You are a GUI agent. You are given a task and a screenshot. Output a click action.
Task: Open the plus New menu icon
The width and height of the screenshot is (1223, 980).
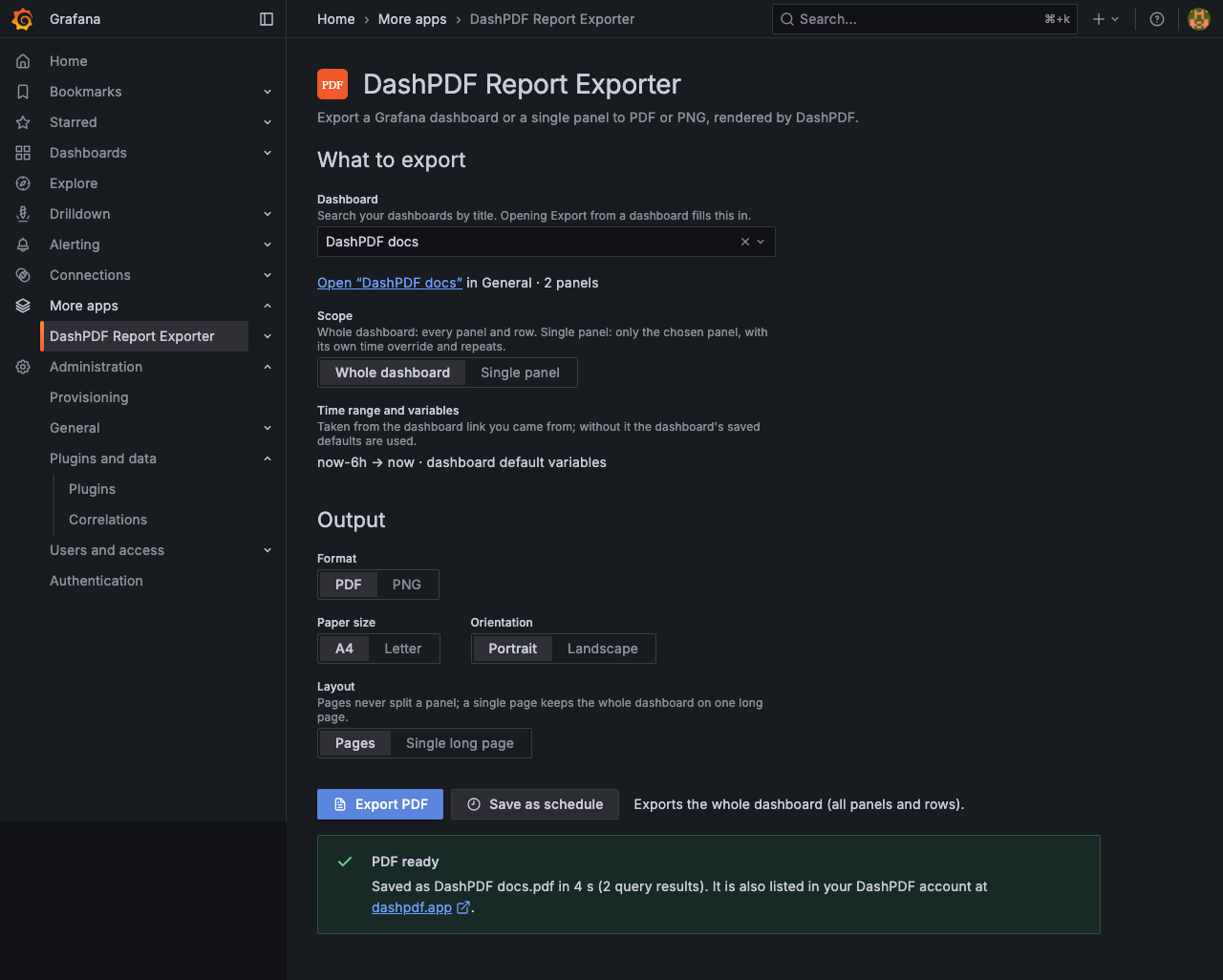point(1105,19)
